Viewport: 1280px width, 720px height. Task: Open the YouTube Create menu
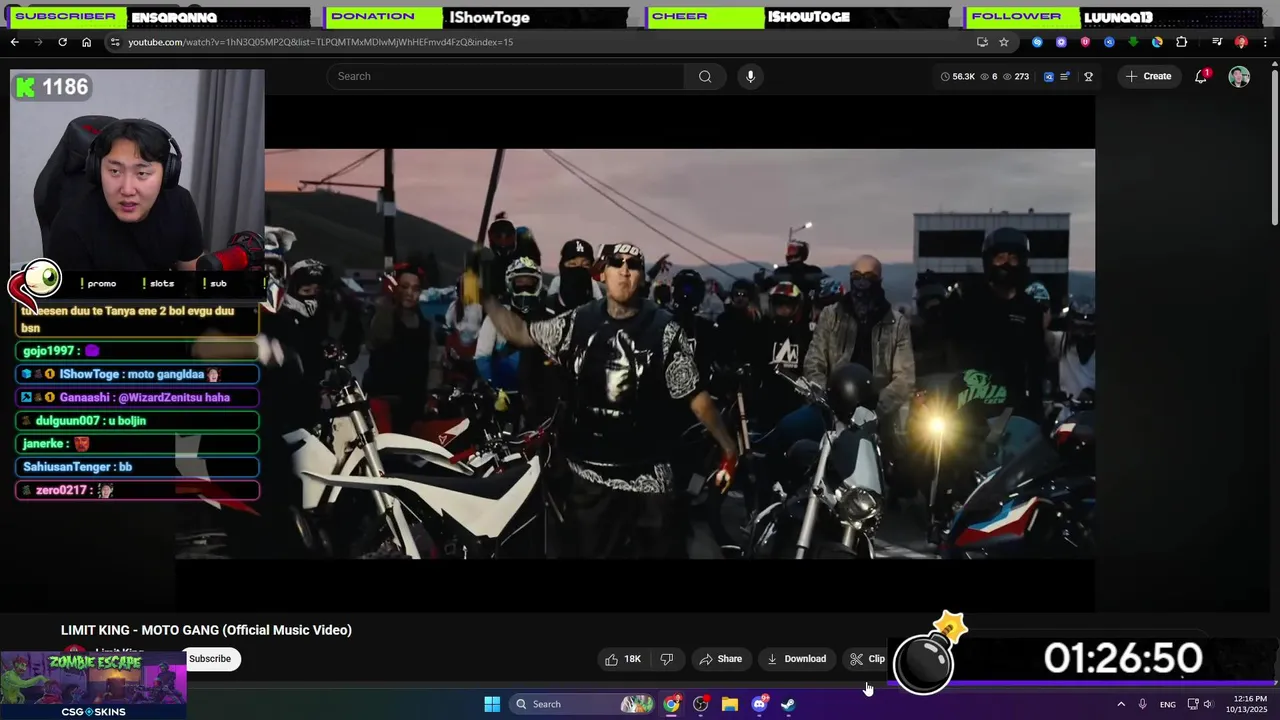[1149, 76]
